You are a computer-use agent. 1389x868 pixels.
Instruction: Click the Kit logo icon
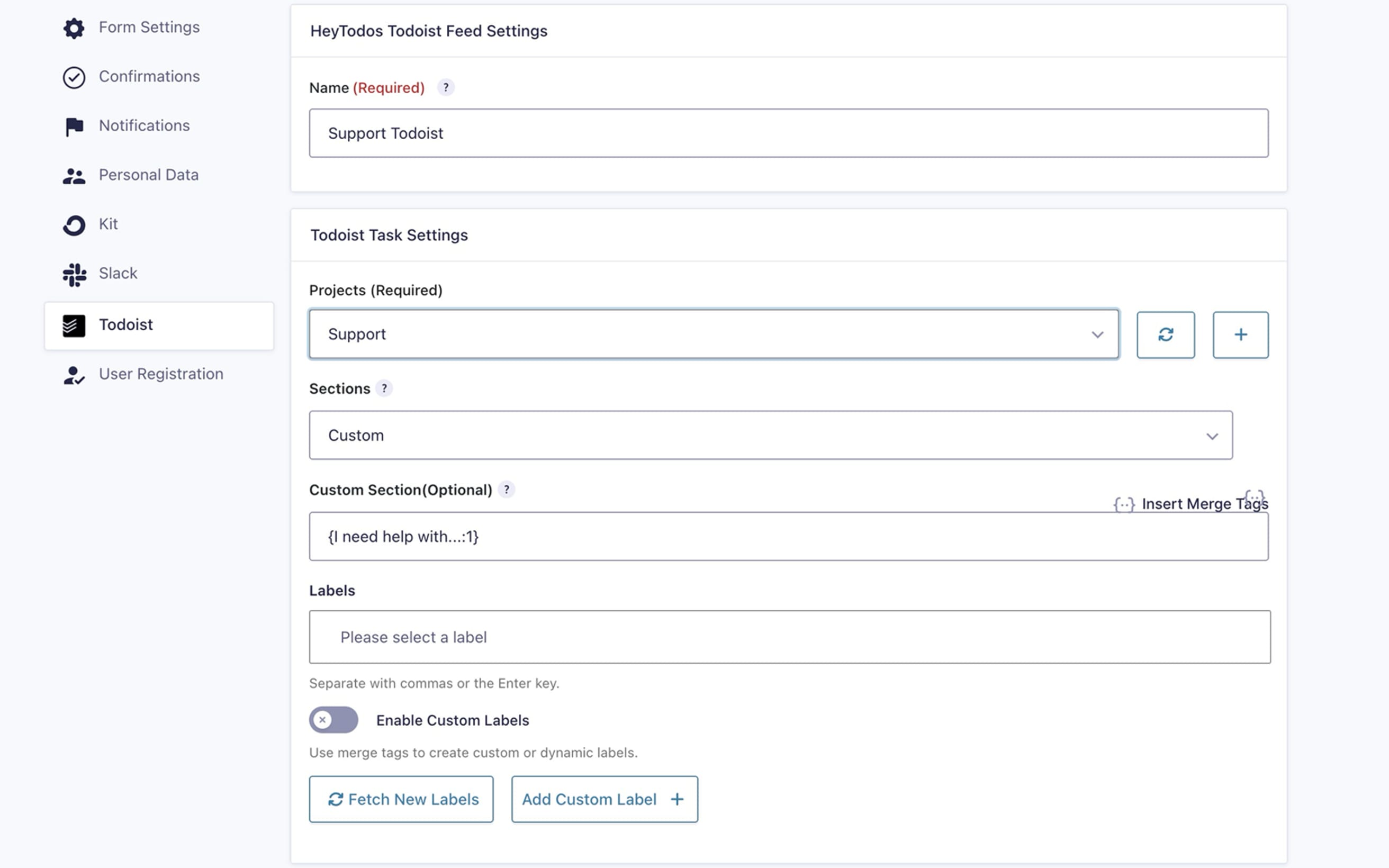(74, 224)
